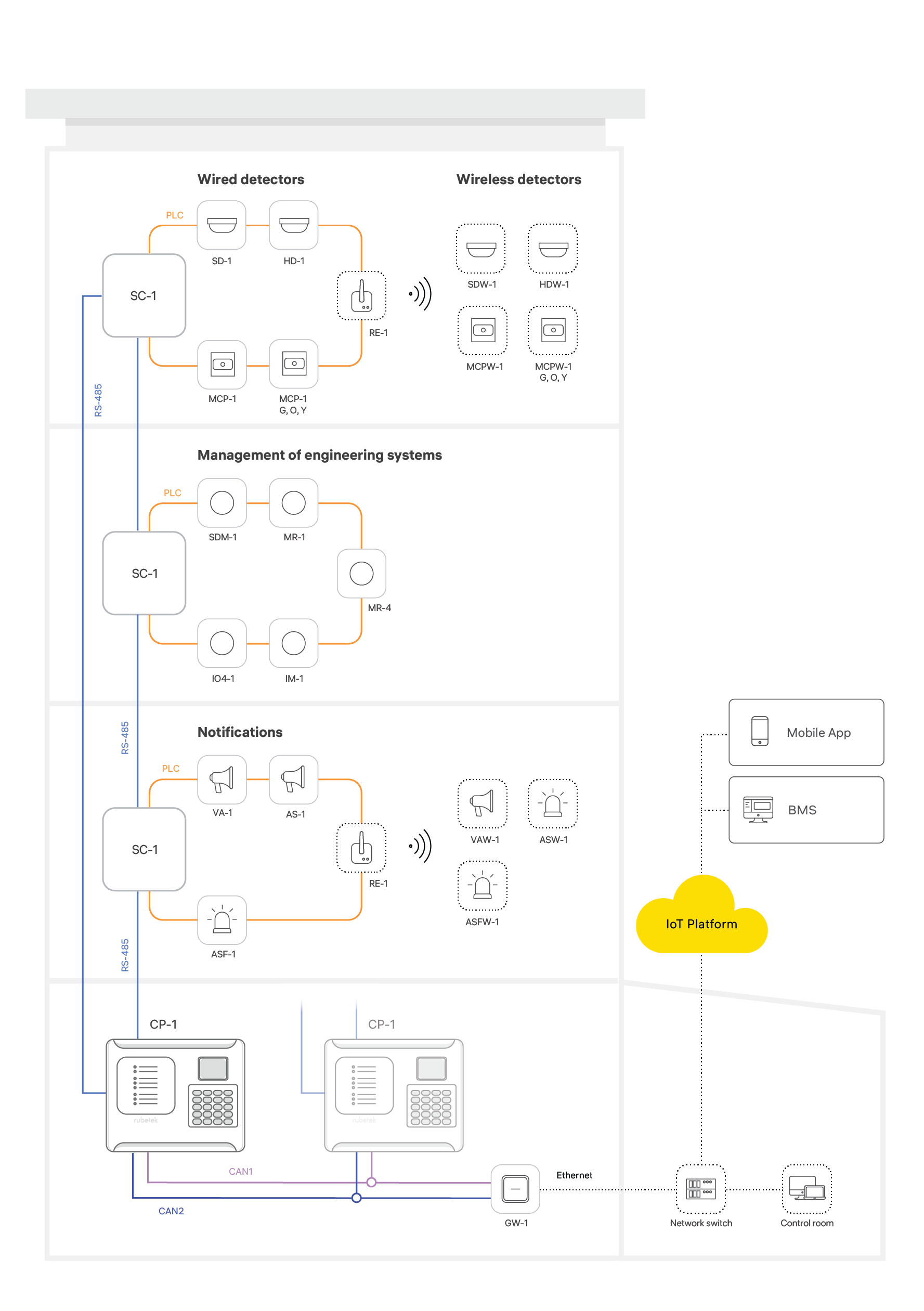Select the SC-1 controller in Wired detectors
This screenshot has height=1311, width=924.
click(x=144, y=296)
